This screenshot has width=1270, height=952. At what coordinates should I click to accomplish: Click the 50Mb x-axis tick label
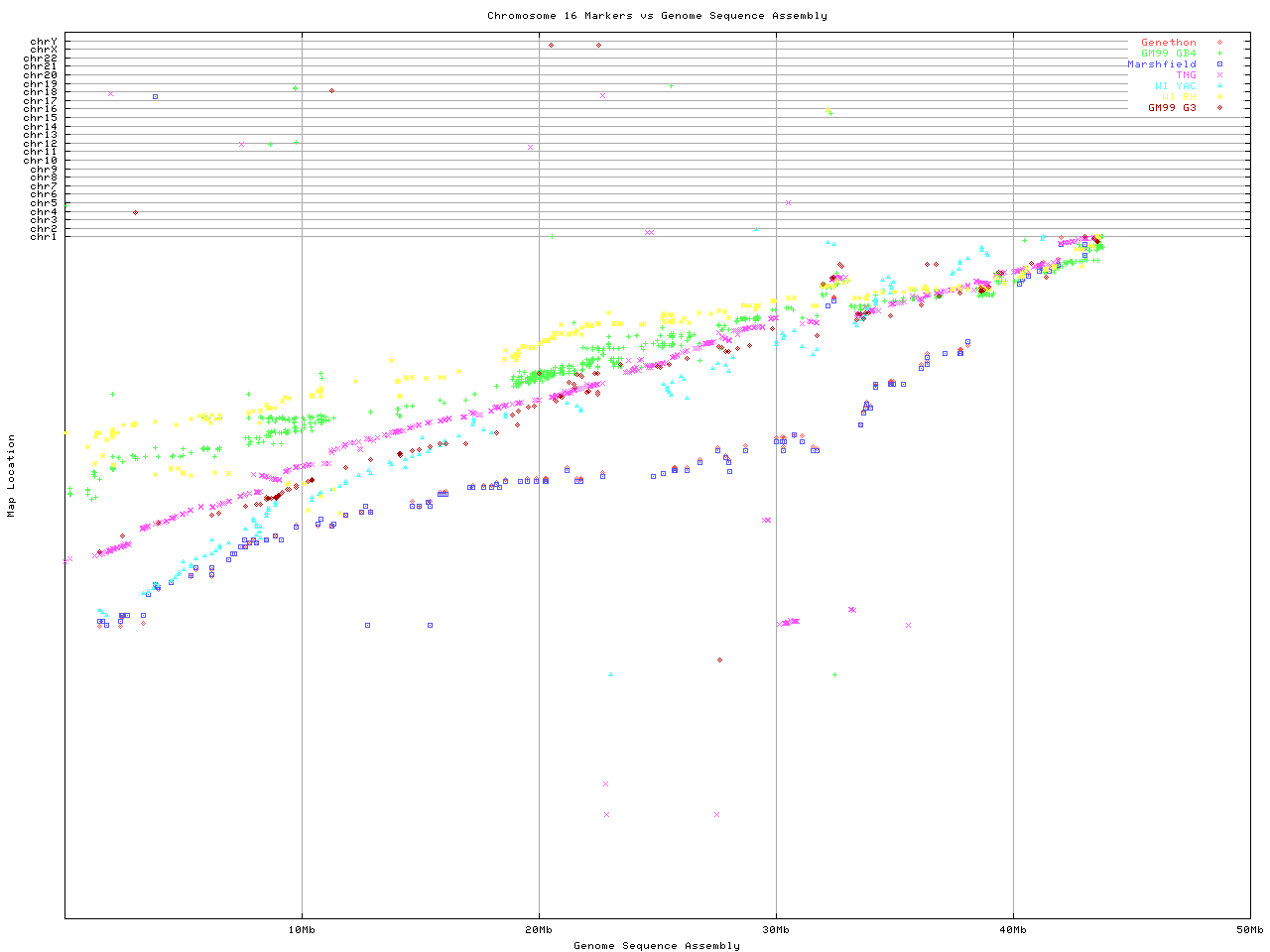tap(1249, 930)
